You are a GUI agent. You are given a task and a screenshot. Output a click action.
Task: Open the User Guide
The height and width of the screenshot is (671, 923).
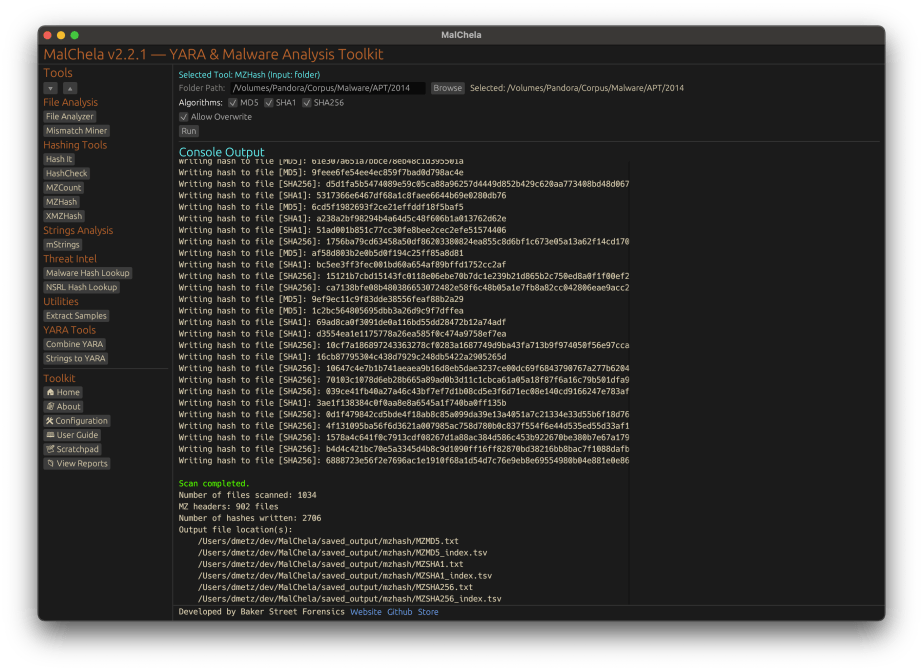(72, 435)
